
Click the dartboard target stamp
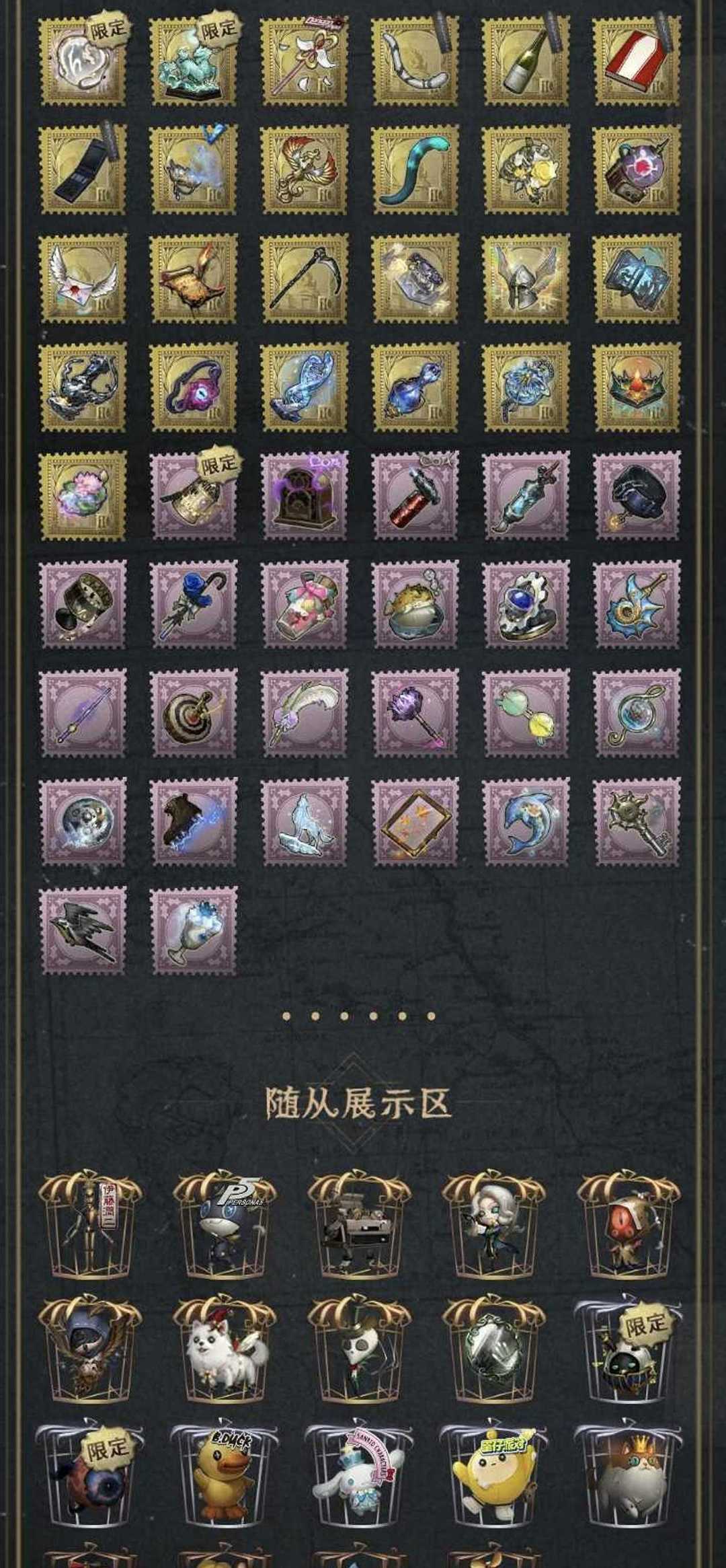point(194,713)
